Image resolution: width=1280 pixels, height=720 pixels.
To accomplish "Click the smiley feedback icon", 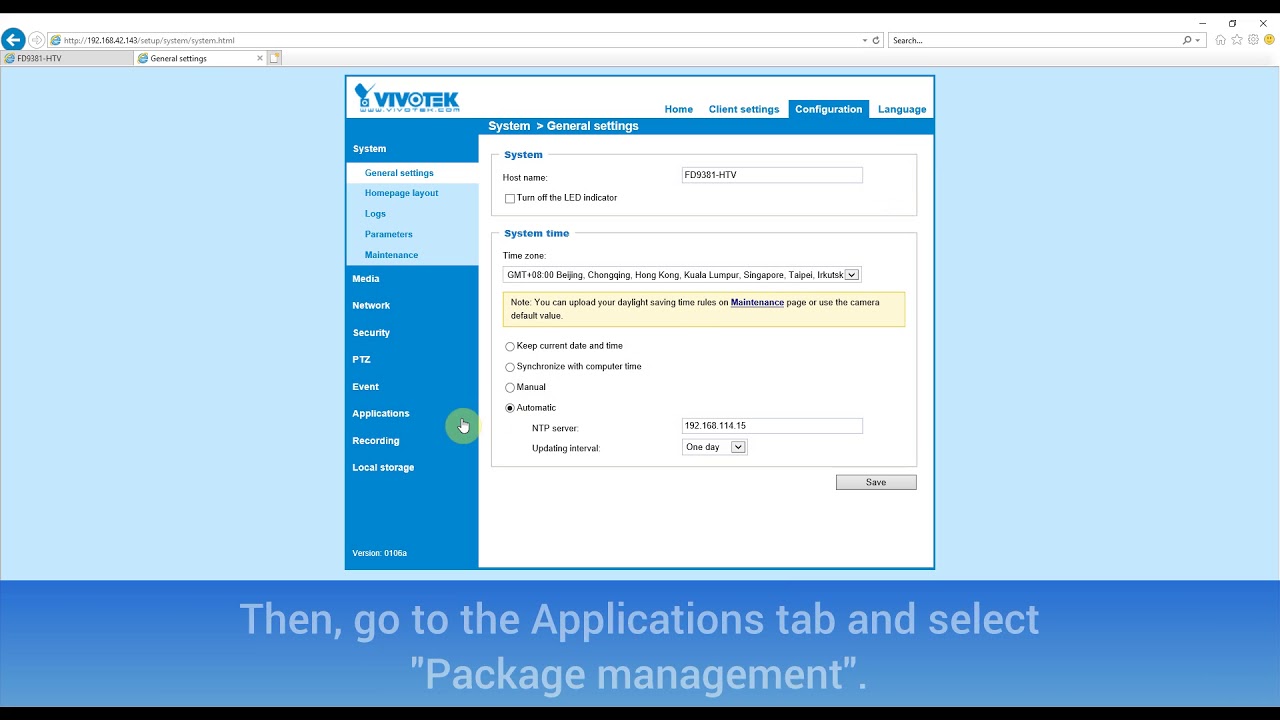I will pyautogui.click(x=1268, y=40).
